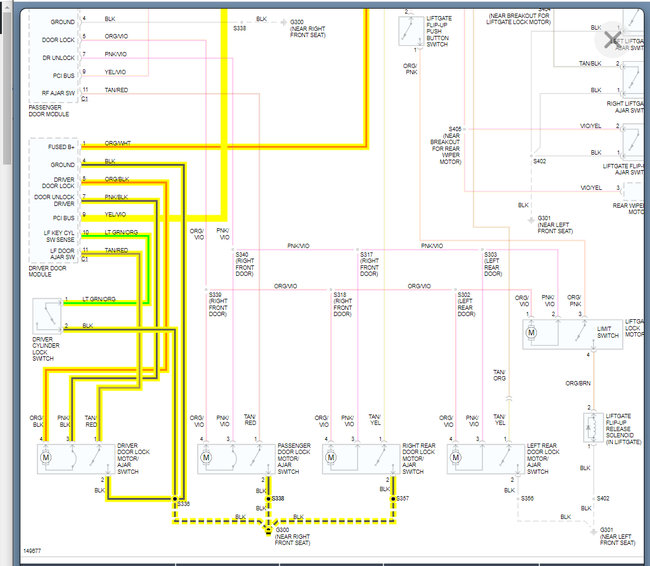Select the 'DRIVER DOOR LOCK MOTOR/AJAR SWITCH' label
The image size is (650, 566).
click(133, 458)
